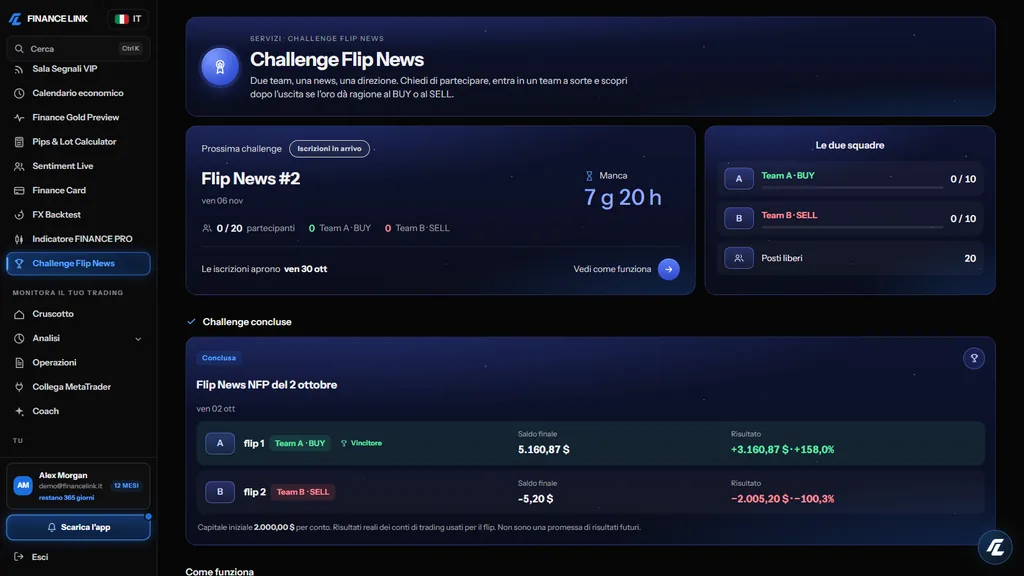Expand the Analisi submenu chevron
Image resolution: width=1024 pixels, height=576 pixels.
click(138, 339)
